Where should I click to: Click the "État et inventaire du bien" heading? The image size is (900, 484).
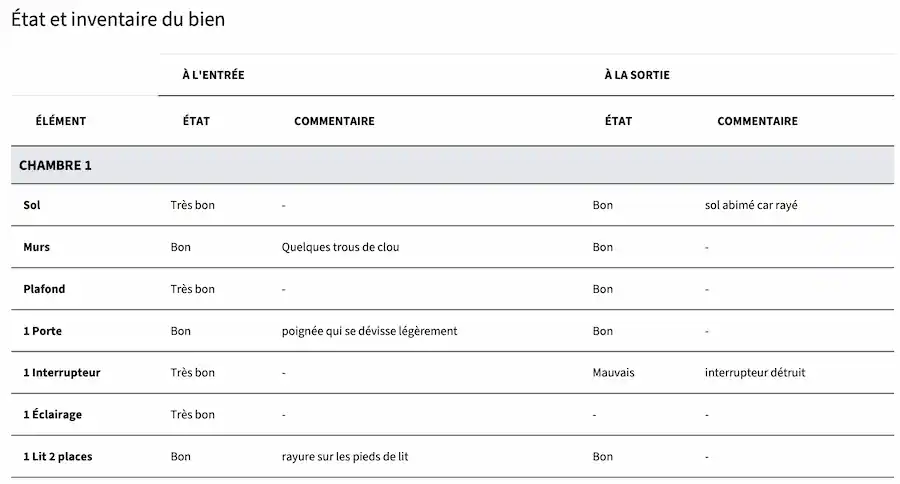tap(118, 19)
